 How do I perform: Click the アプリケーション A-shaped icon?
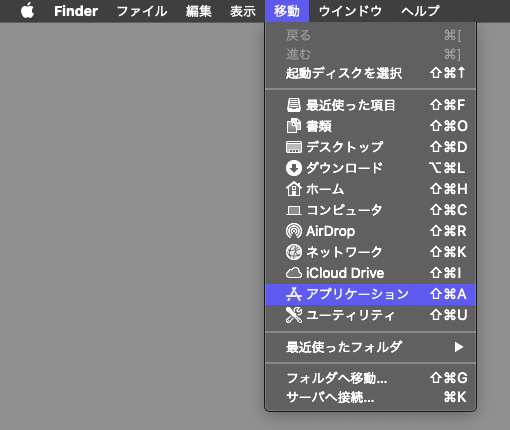[294, 294]
